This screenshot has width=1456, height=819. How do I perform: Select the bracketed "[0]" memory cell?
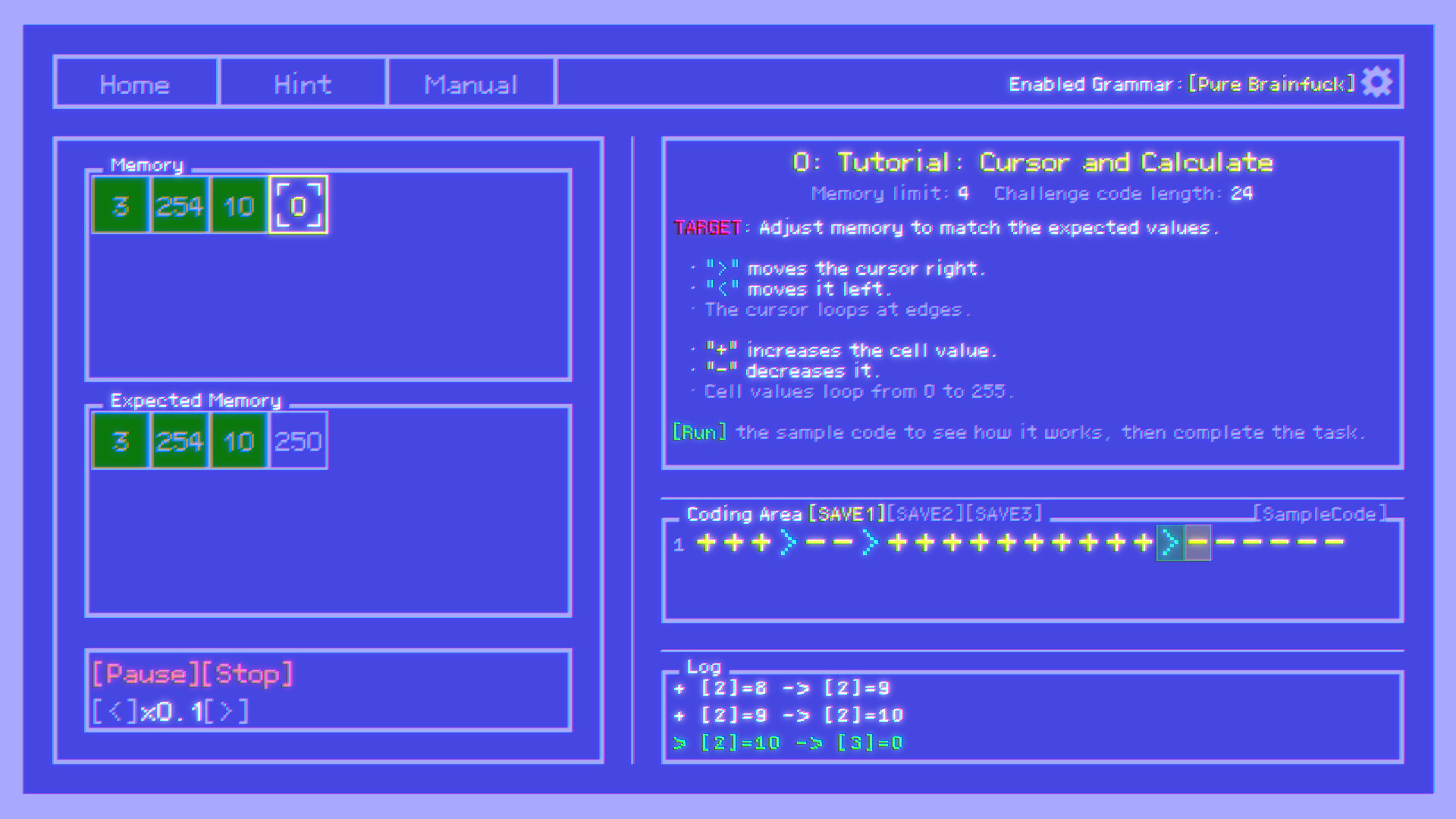298,204
